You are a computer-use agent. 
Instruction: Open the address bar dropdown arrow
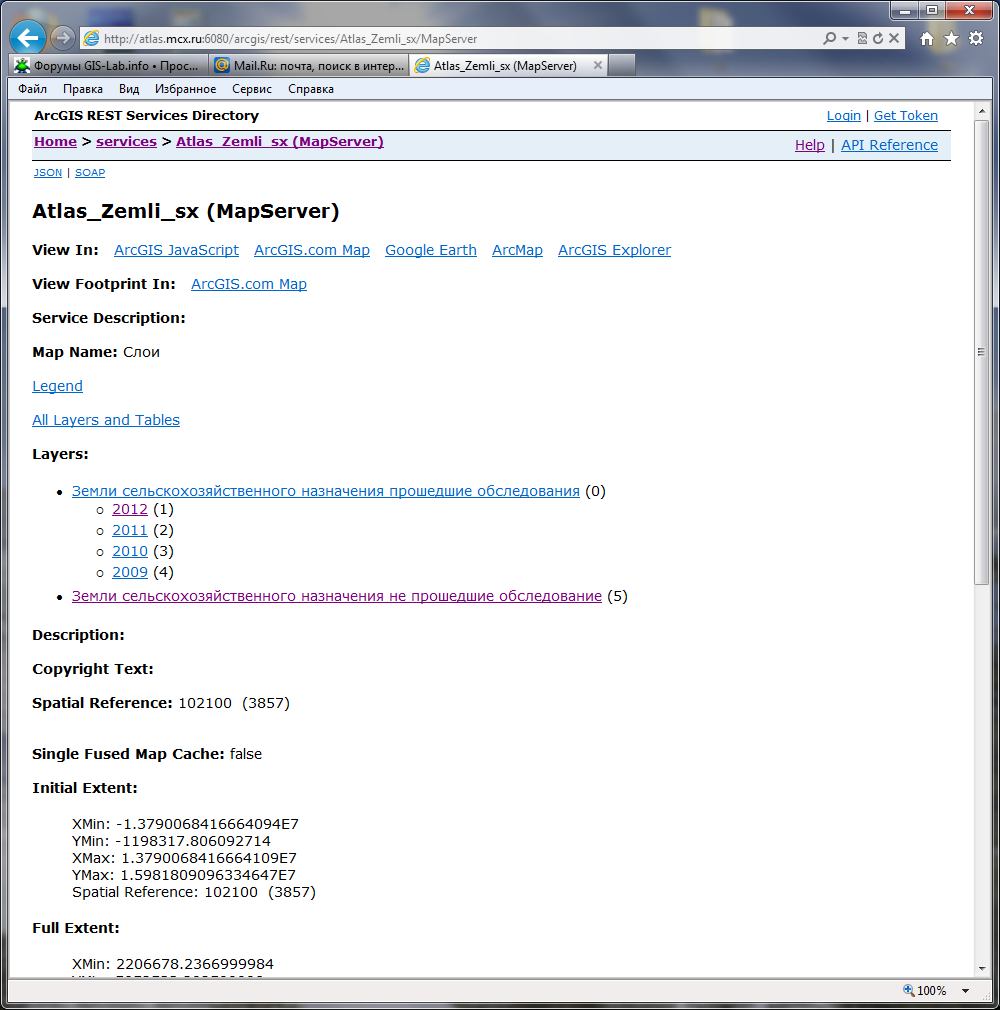[x=845, y=39]
